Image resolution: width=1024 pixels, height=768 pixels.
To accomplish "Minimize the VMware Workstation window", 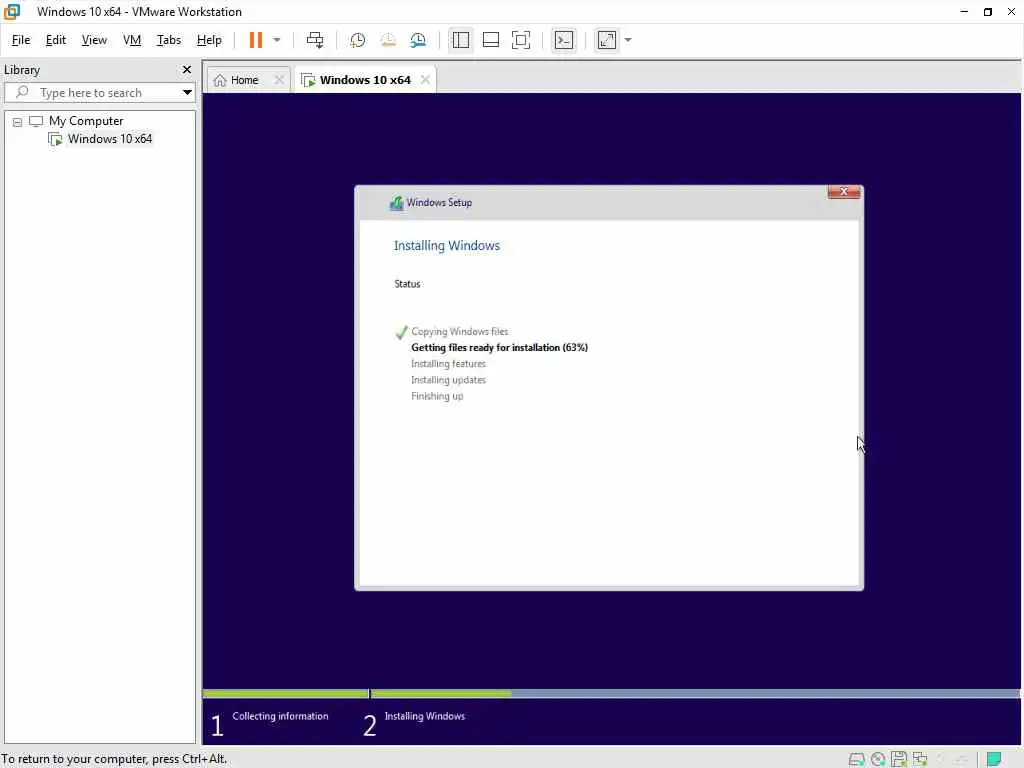I will (x=964, y=12).
